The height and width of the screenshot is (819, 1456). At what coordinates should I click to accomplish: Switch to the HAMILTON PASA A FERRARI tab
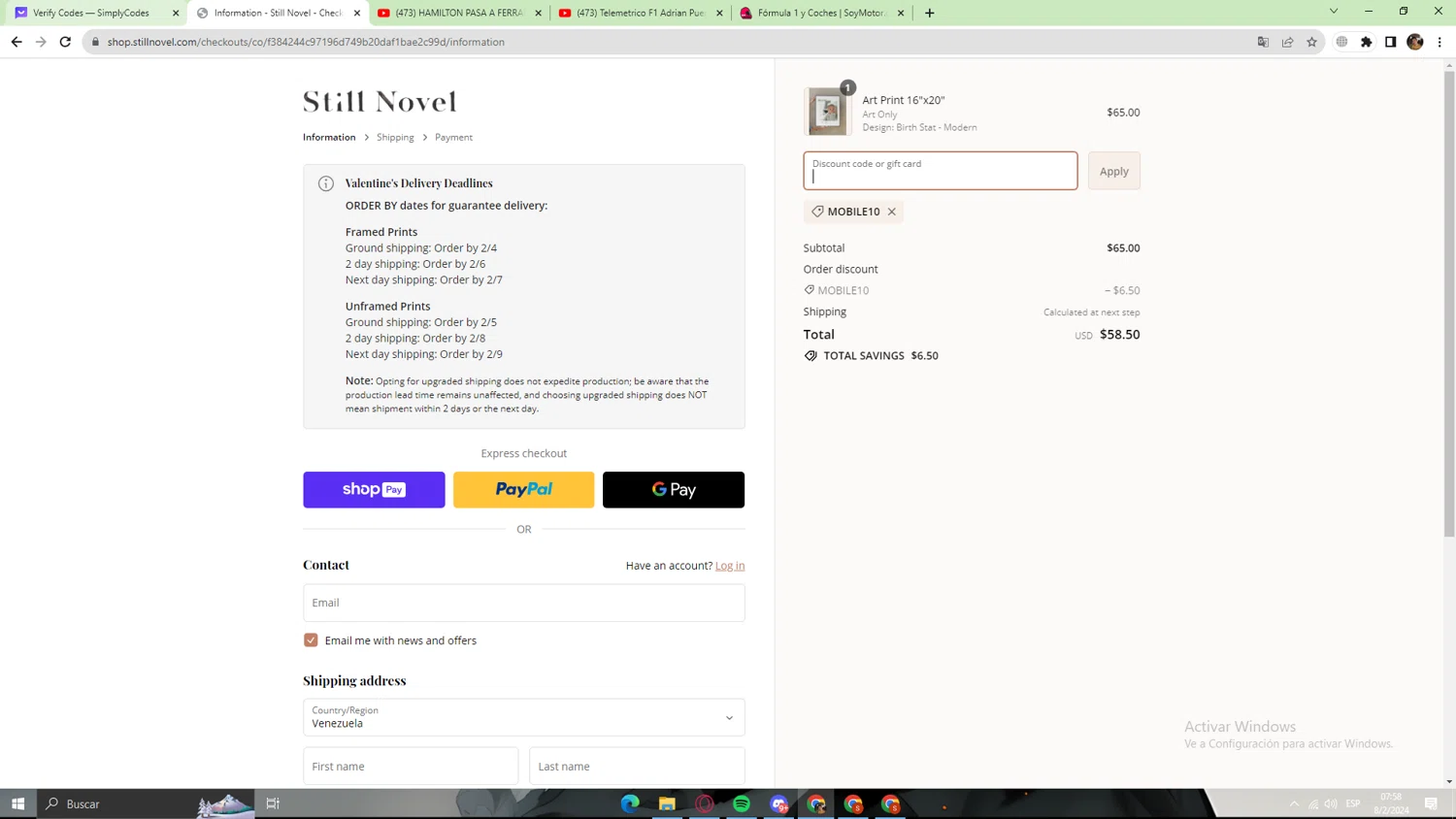pos(458,13)
